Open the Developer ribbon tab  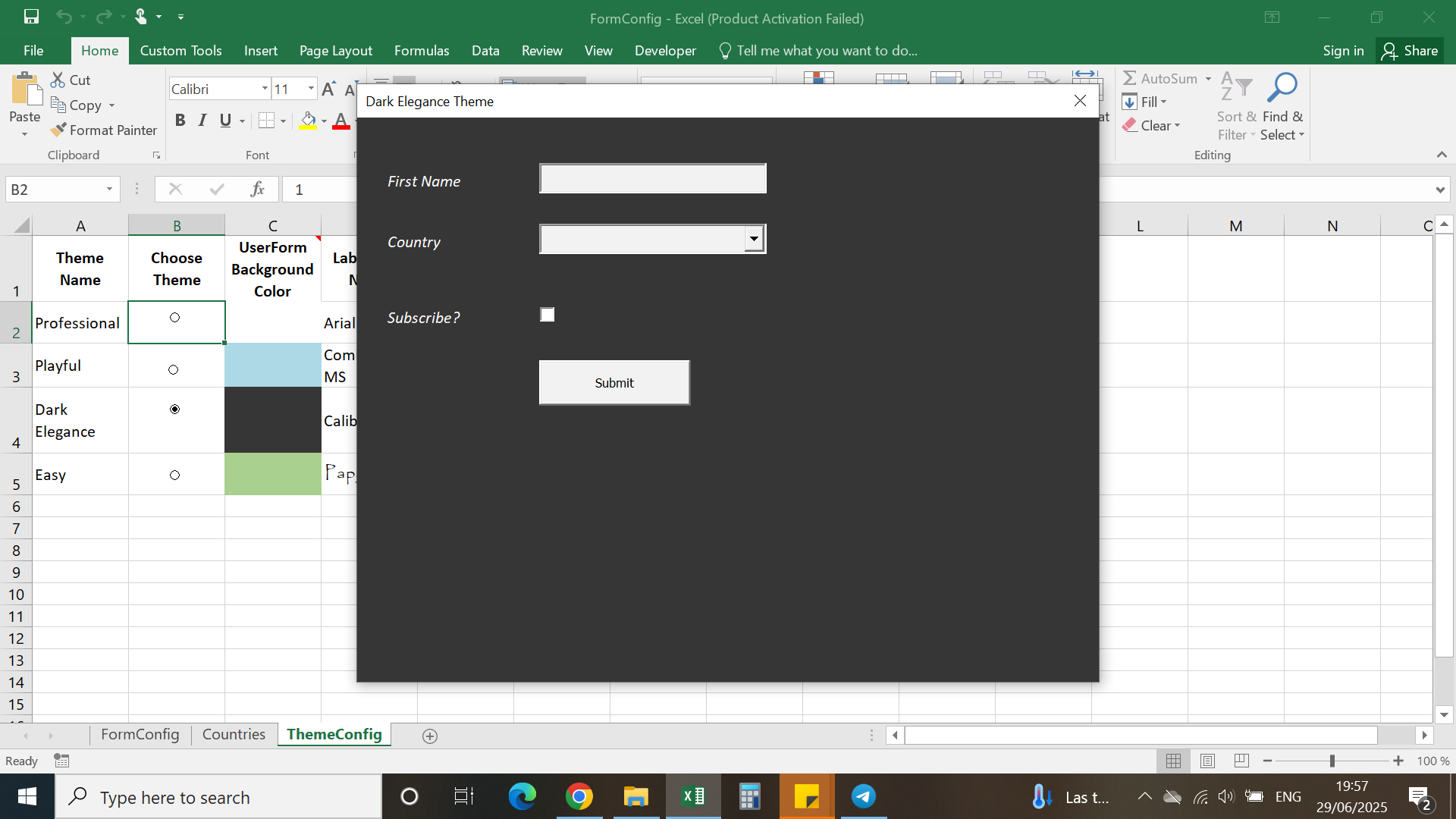click(665, 51)
